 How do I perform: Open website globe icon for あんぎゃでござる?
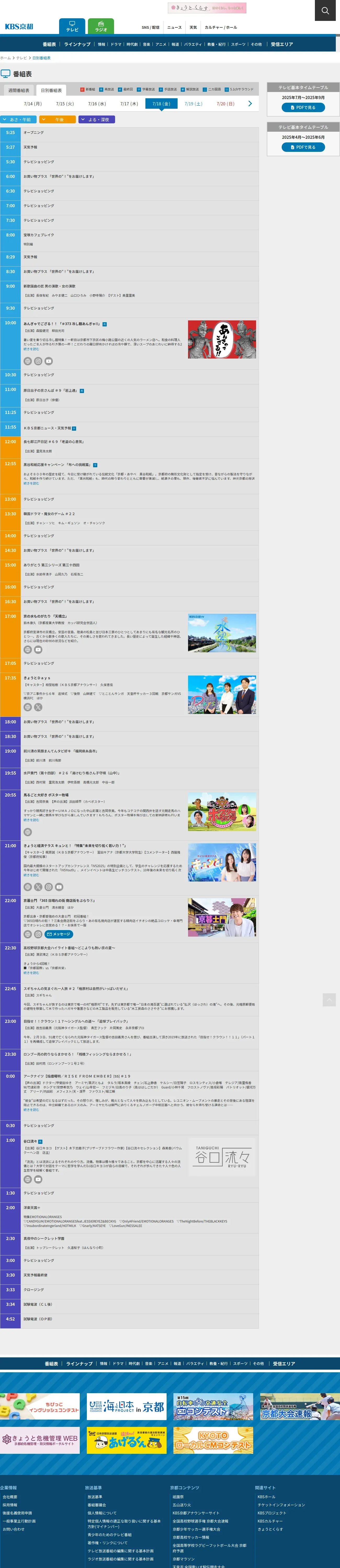coord(27,361)
